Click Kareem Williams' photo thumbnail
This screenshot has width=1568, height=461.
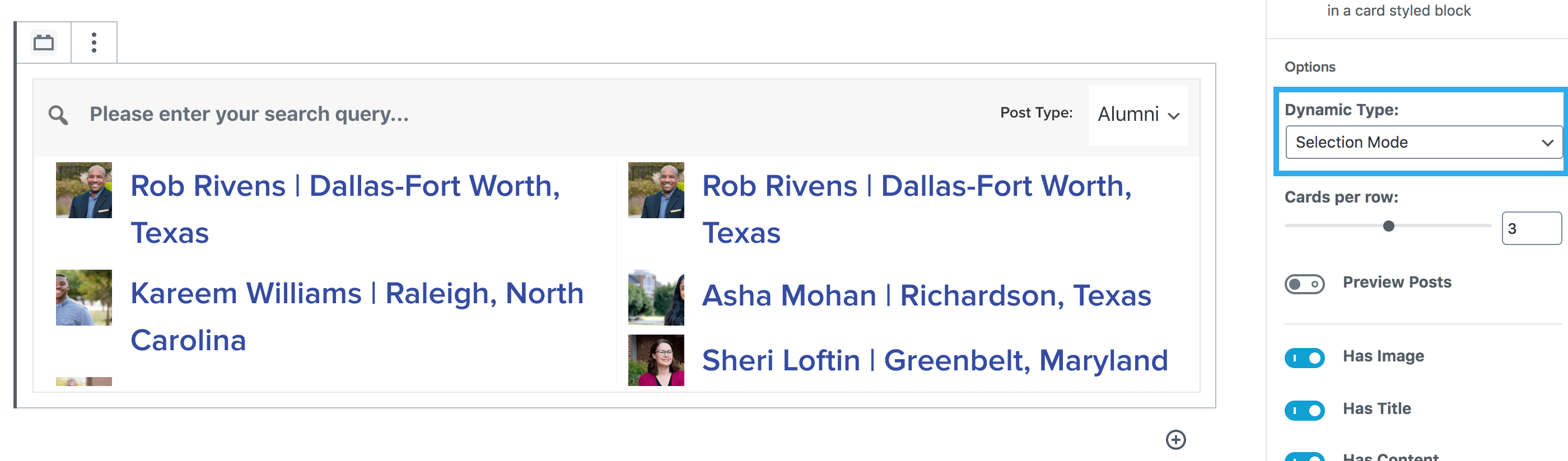84,298
